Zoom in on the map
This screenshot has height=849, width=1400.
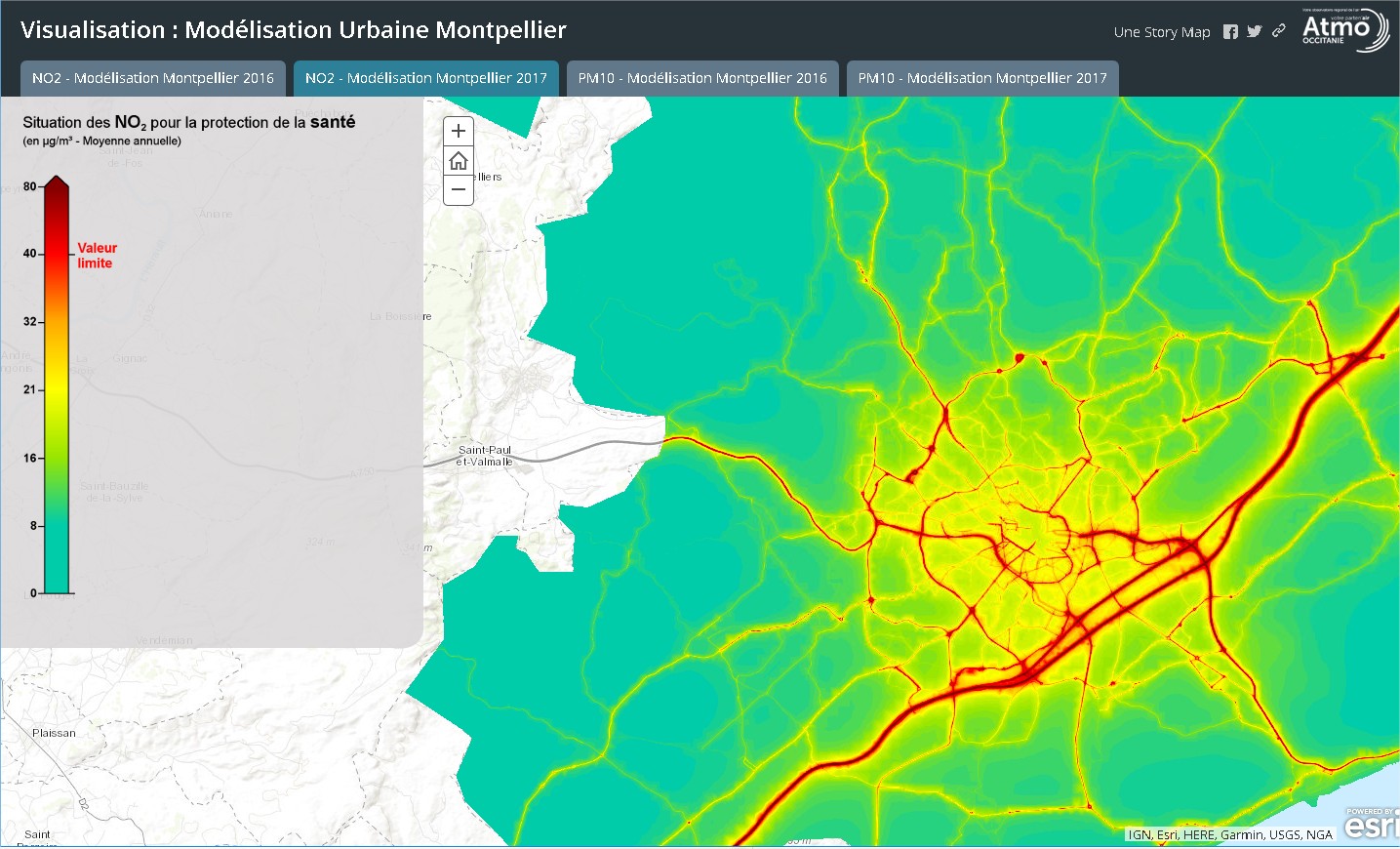pos(459,131)
